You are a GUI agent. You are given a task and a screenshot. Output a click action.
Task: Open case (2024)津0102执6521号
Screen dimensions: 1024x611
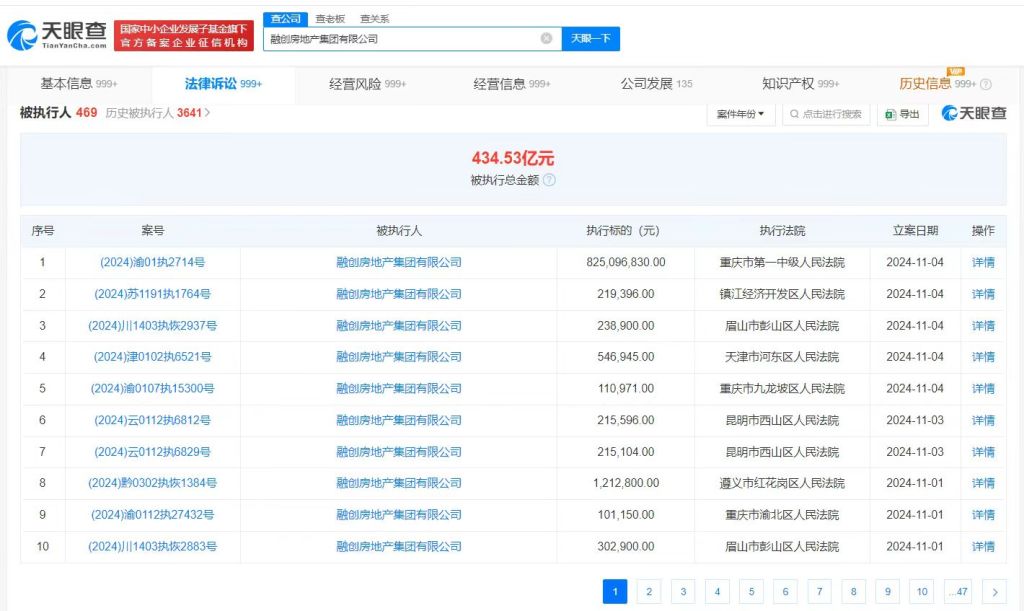pos(152,357)
